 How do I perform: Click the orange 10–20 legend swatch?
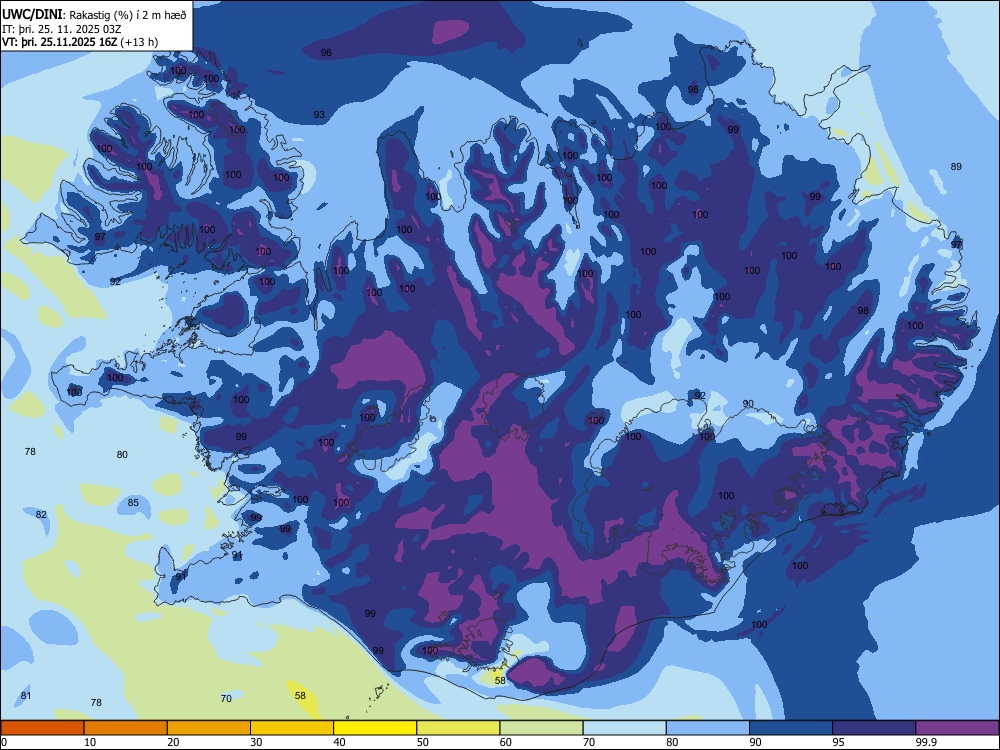126,728
